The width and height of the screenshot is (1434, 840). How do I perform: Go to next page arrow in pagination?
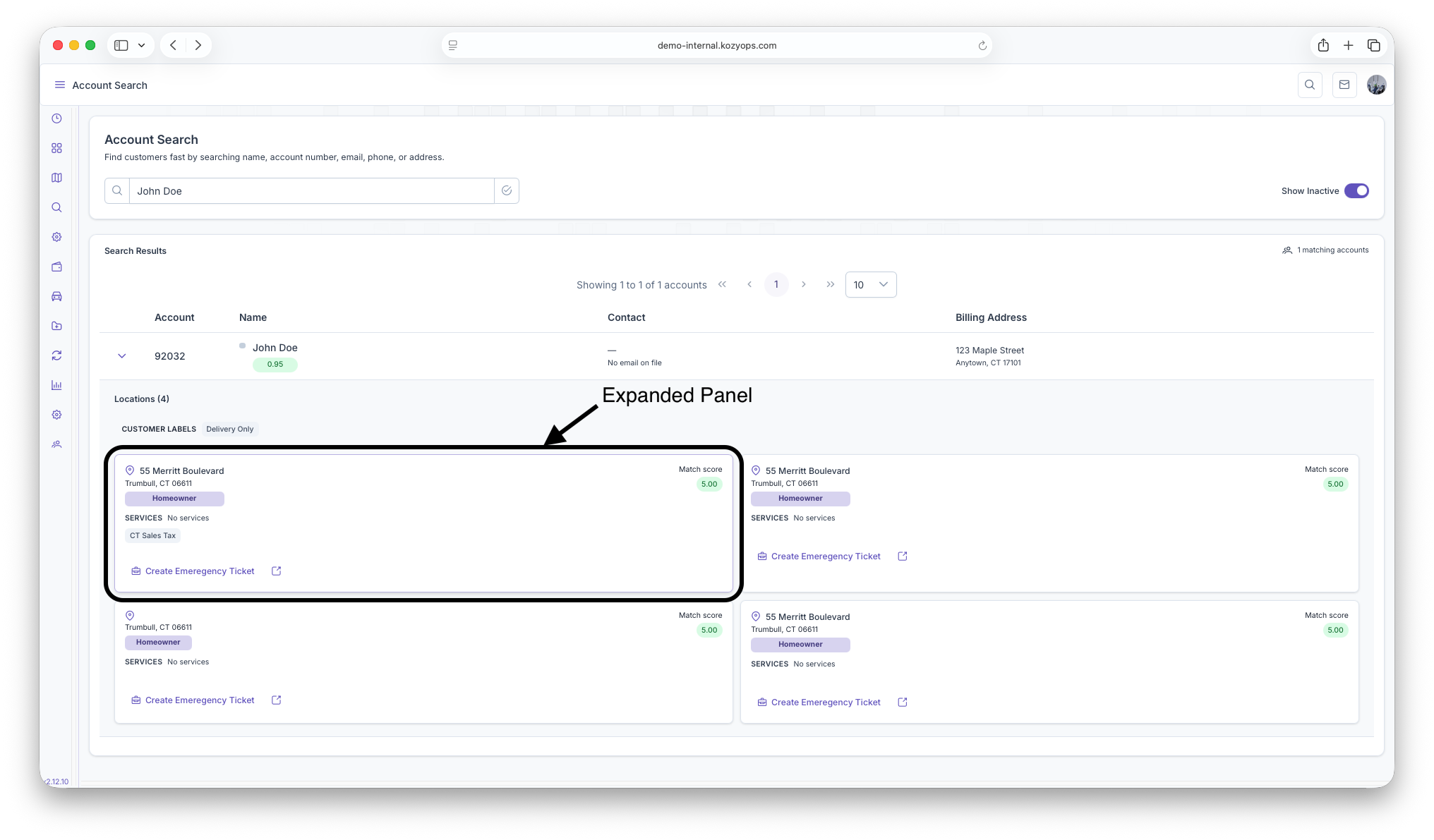tap(803, 284)
